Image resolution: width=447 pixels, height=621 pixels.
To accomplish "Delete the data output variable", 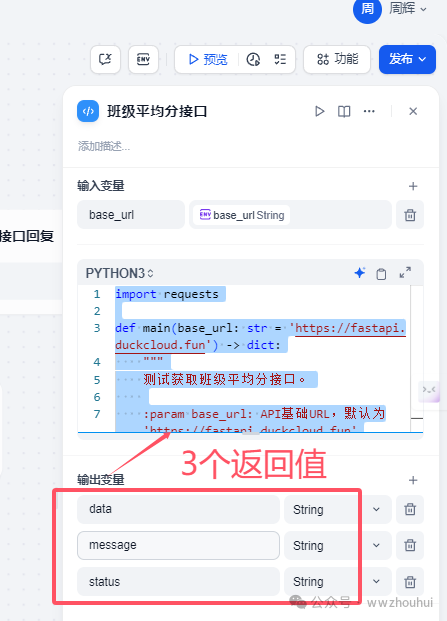I will pos(410,509).
